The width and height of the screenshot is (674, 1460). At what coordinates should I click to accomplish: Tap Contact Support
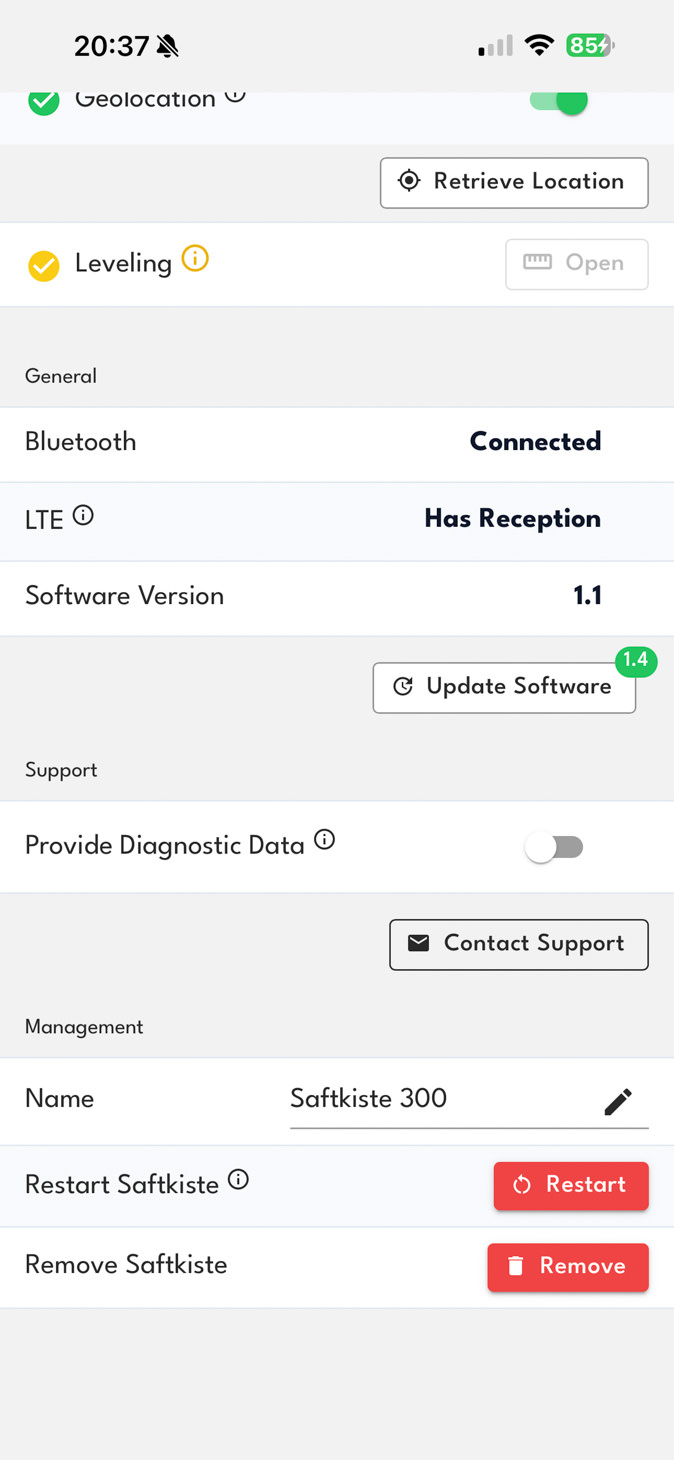(518, 944)
